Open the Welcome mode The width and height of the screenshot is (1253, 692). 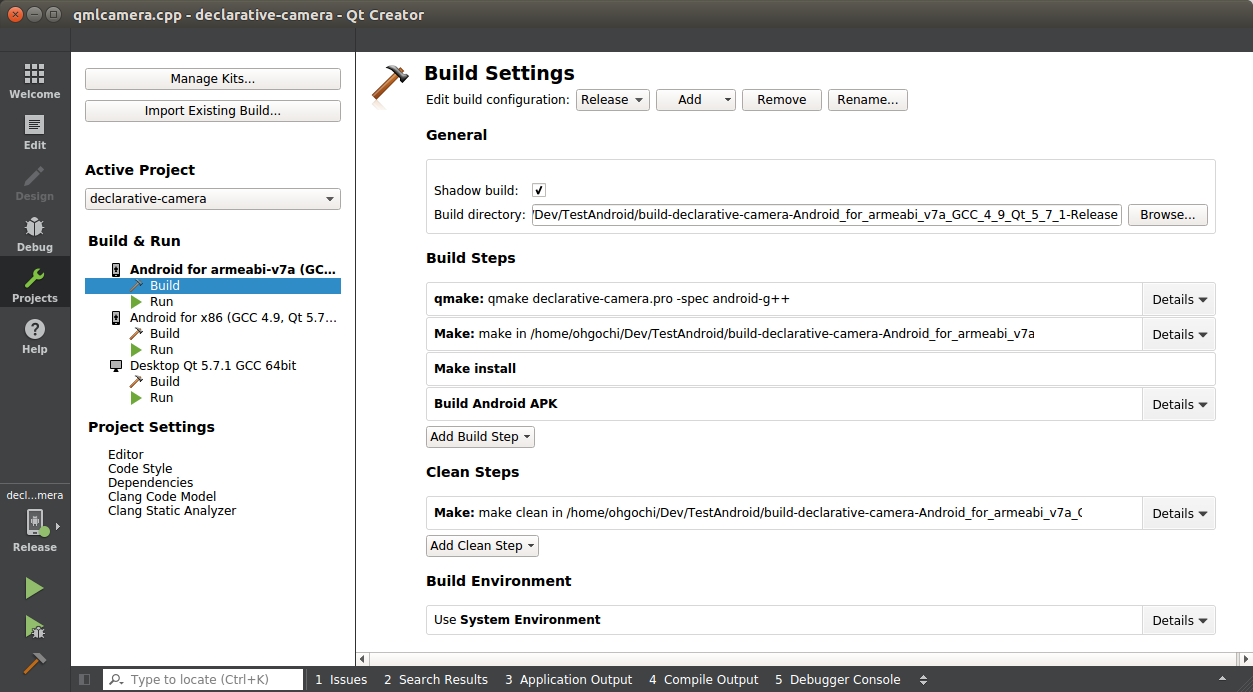35,81
